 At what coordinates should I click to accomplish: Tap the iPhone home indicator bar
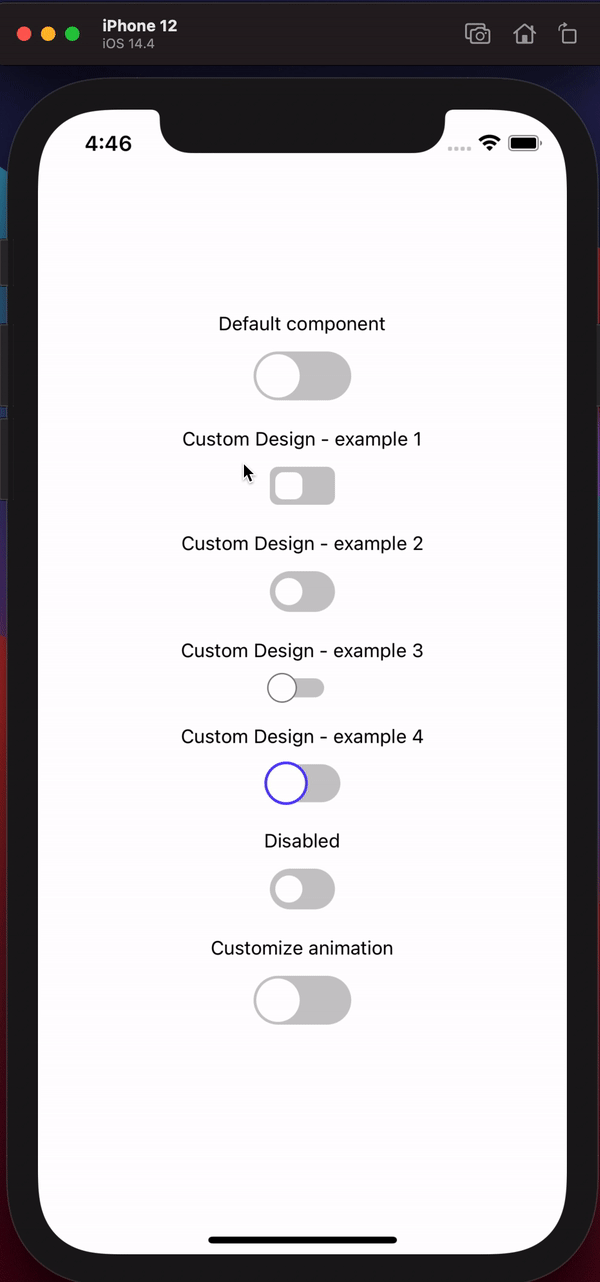pos(302,1240)
